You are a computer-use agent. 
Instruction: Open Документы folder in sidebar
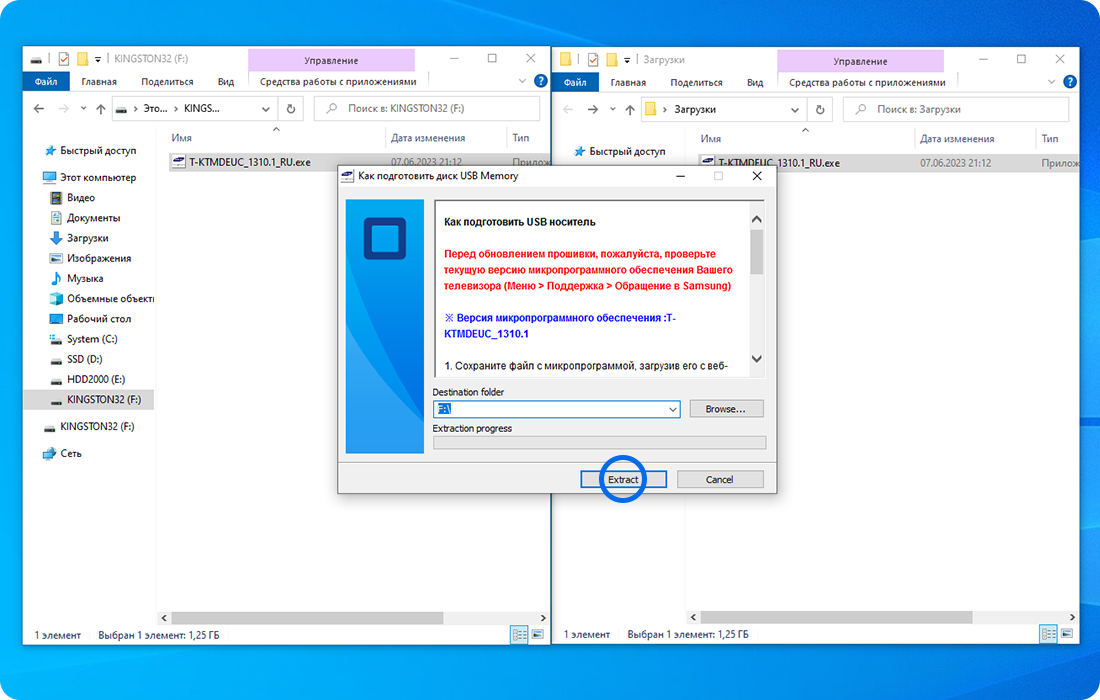[85, 218]
